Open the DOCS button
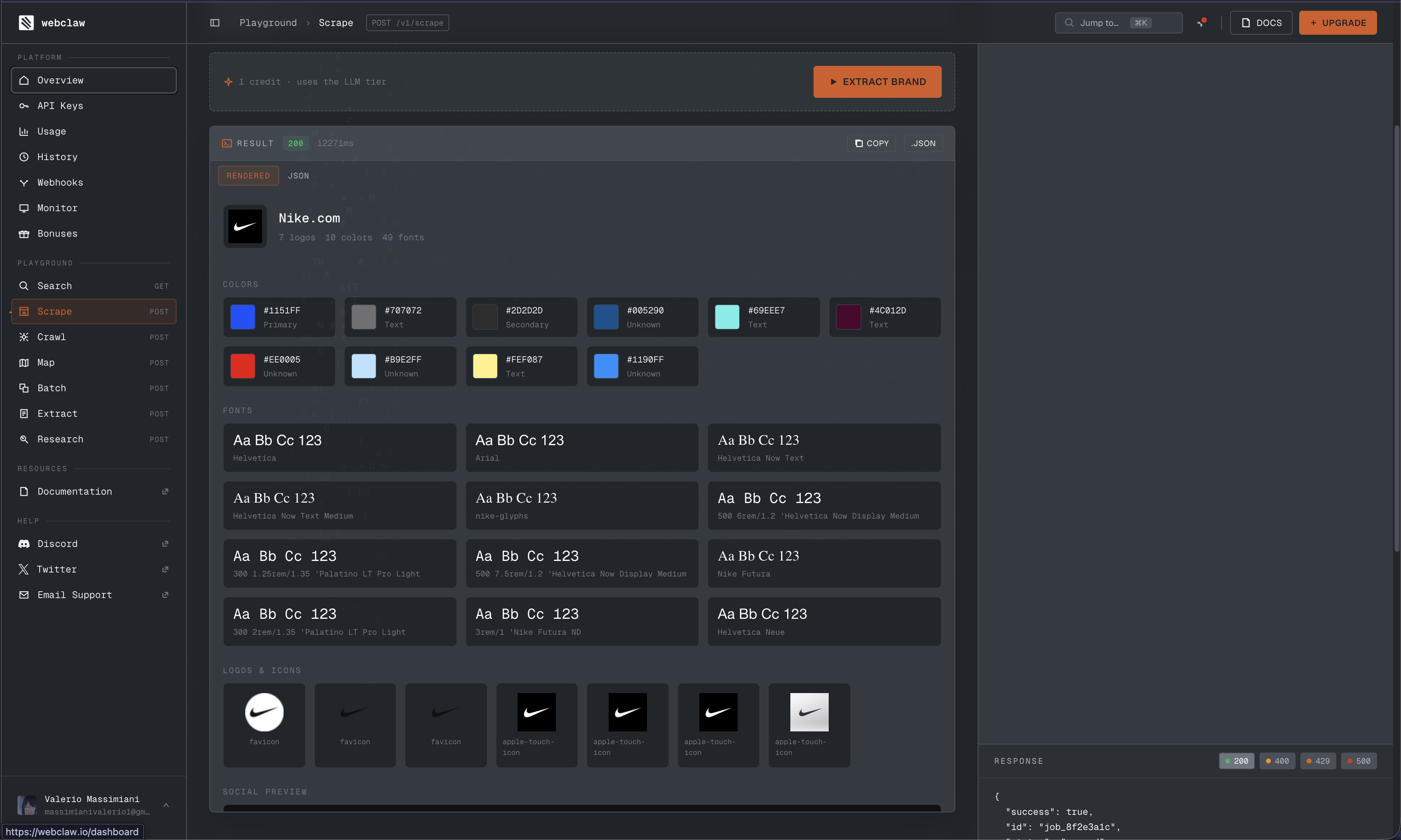The width and height of the screenshot is (1401, 840). click(1261, 23)
